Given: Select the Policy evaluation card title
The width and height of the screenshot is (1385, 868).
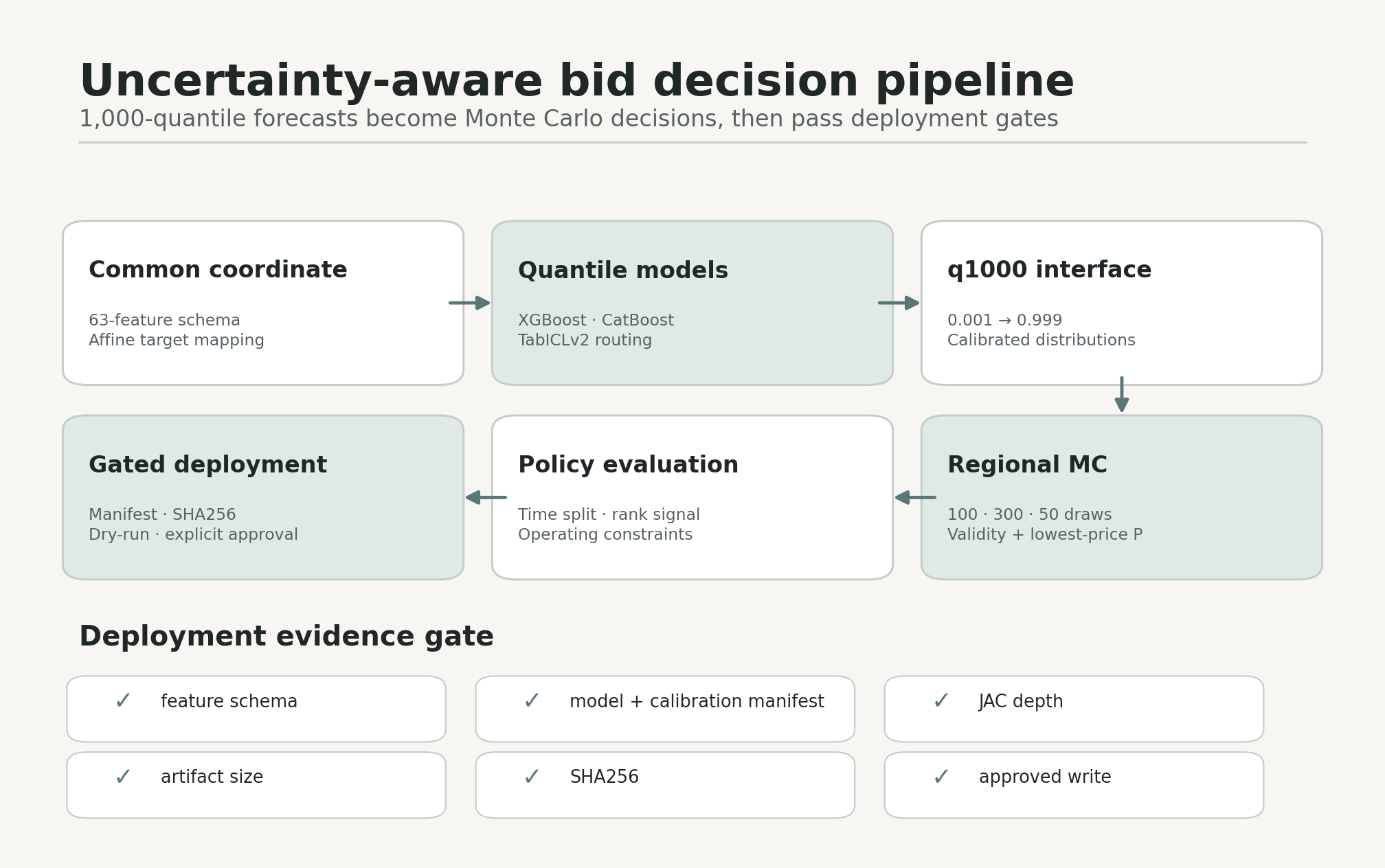Looking at the screenshot, I should tap(628, 465).
